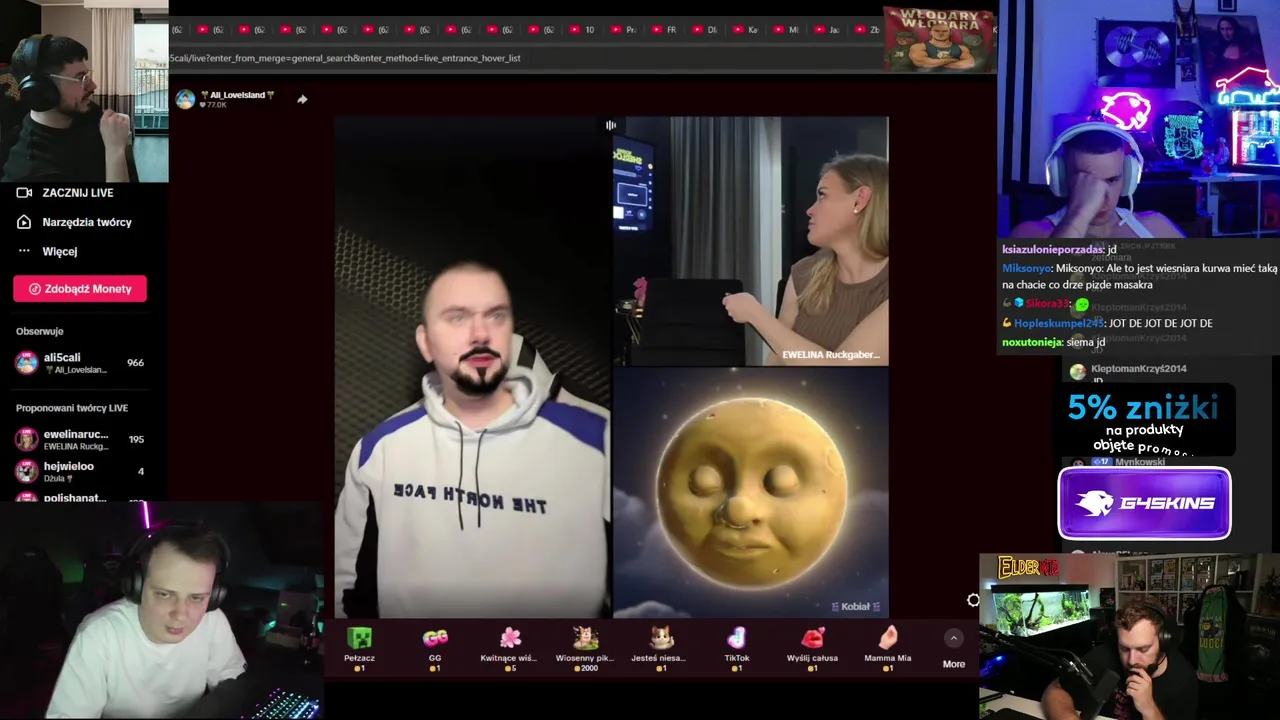
Task: Click the KleptomanKrzyś2014 chat avatar
Action: coord(1077,372)
